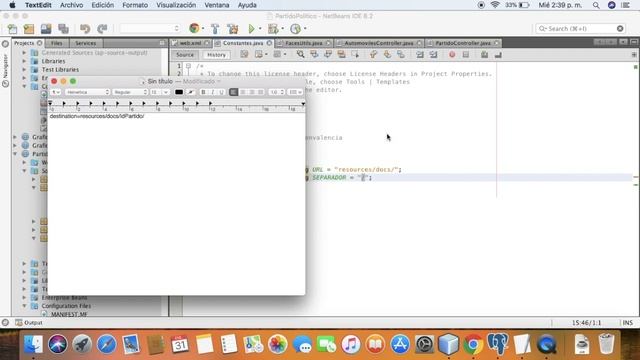
Task: Click Profile Project clock icon
Action: [295, 29]
